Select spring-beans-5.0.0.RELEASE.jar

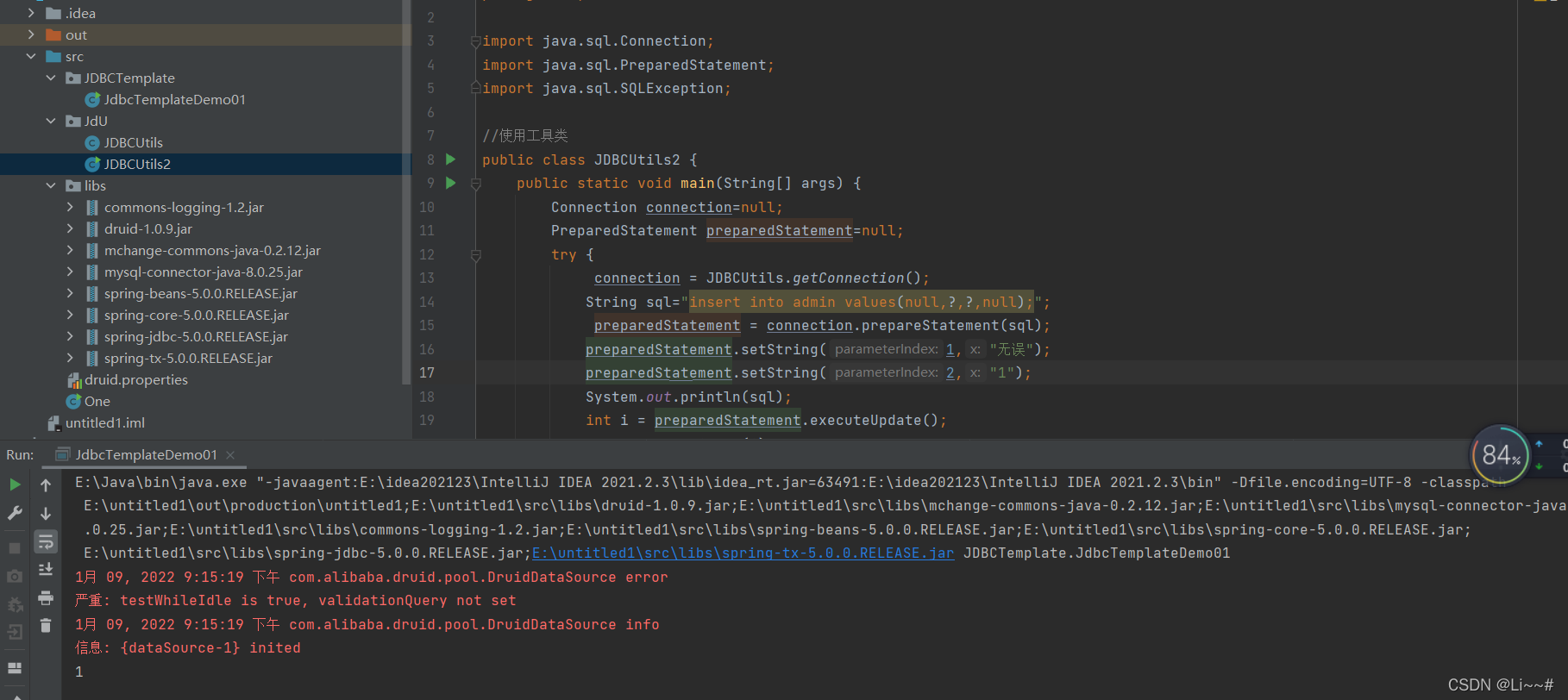(x=200, y=293)
